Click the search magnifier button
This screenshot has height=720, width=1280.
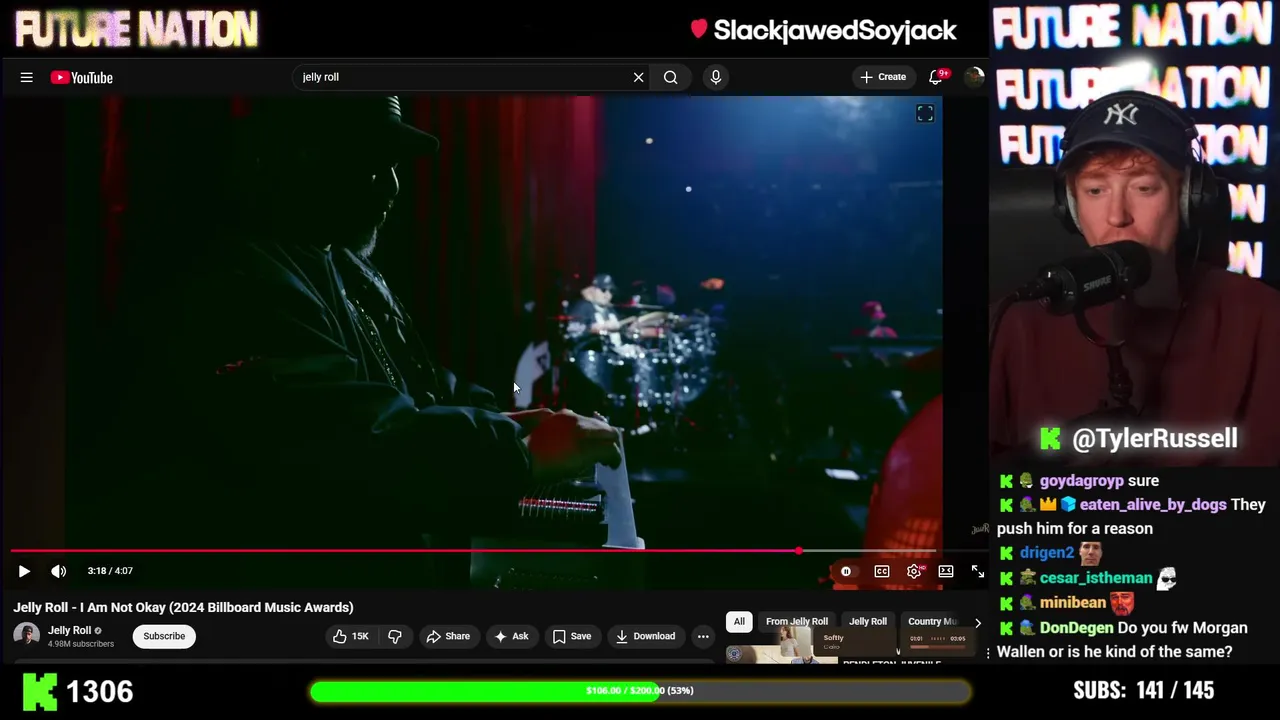coord(670,77)
